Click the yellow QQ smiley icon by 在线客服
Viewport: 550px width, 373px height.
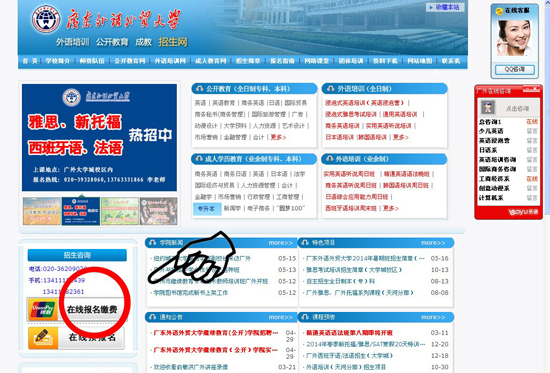pos(499,11)
